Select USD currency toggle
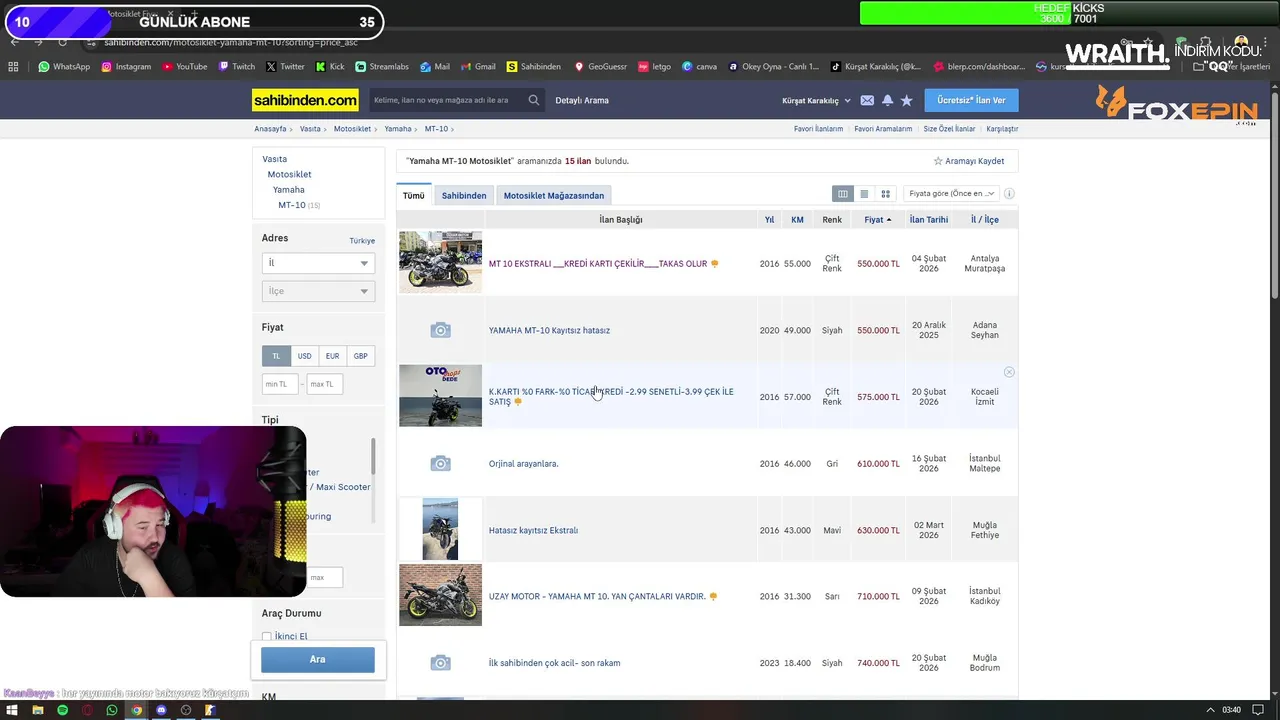The height and width of the screenshot is (720, 1280). 304,356
